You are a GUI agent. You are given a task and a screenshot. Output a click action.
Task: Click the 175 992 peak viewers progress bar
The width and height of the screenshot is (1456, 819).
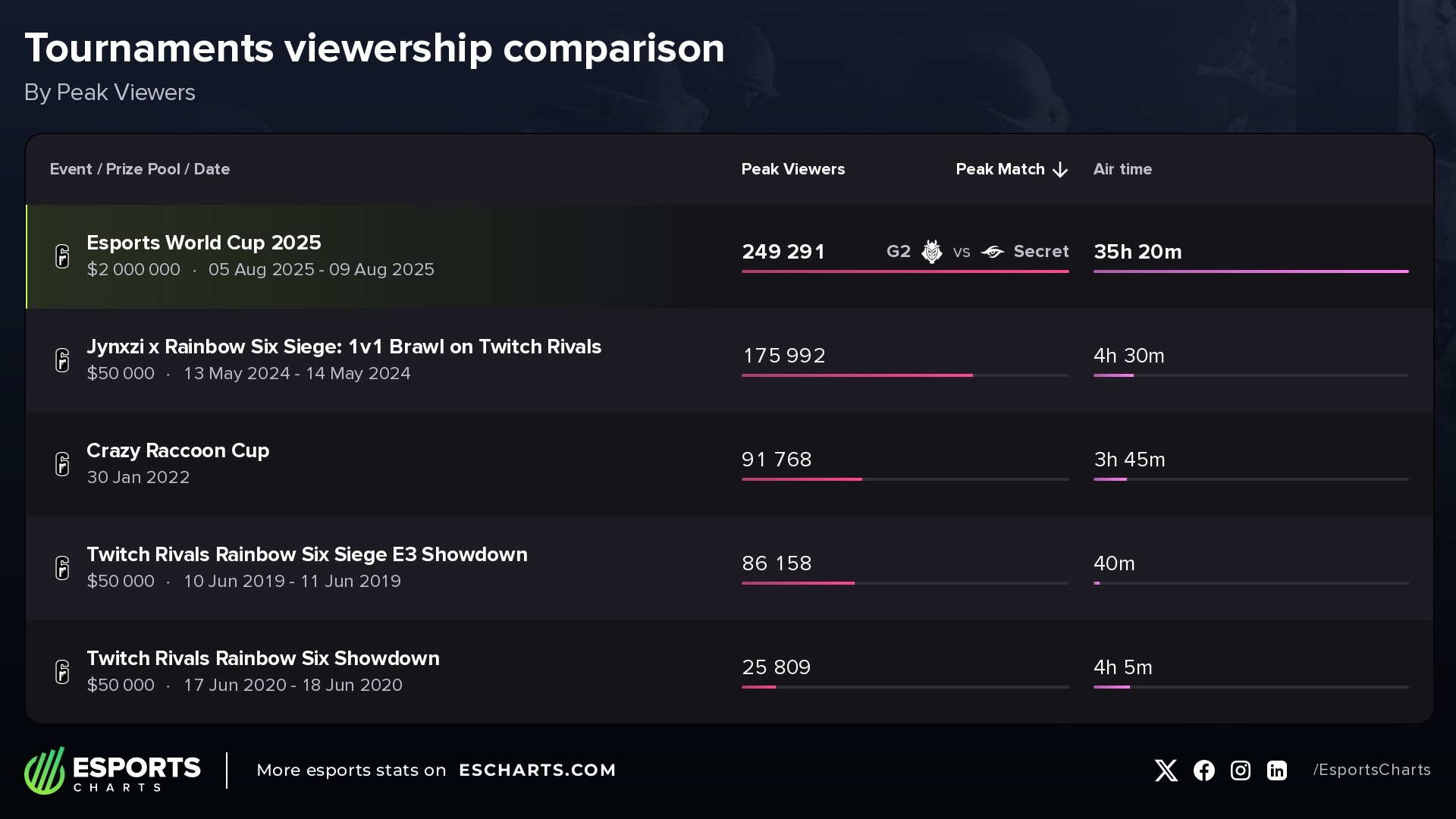pyautogui.click(x=905, y=375)
